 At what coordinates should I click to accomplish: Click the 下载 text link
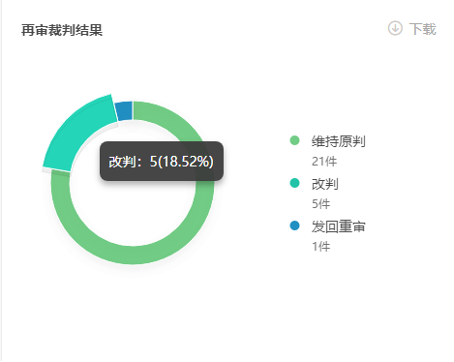click(423, 29)
